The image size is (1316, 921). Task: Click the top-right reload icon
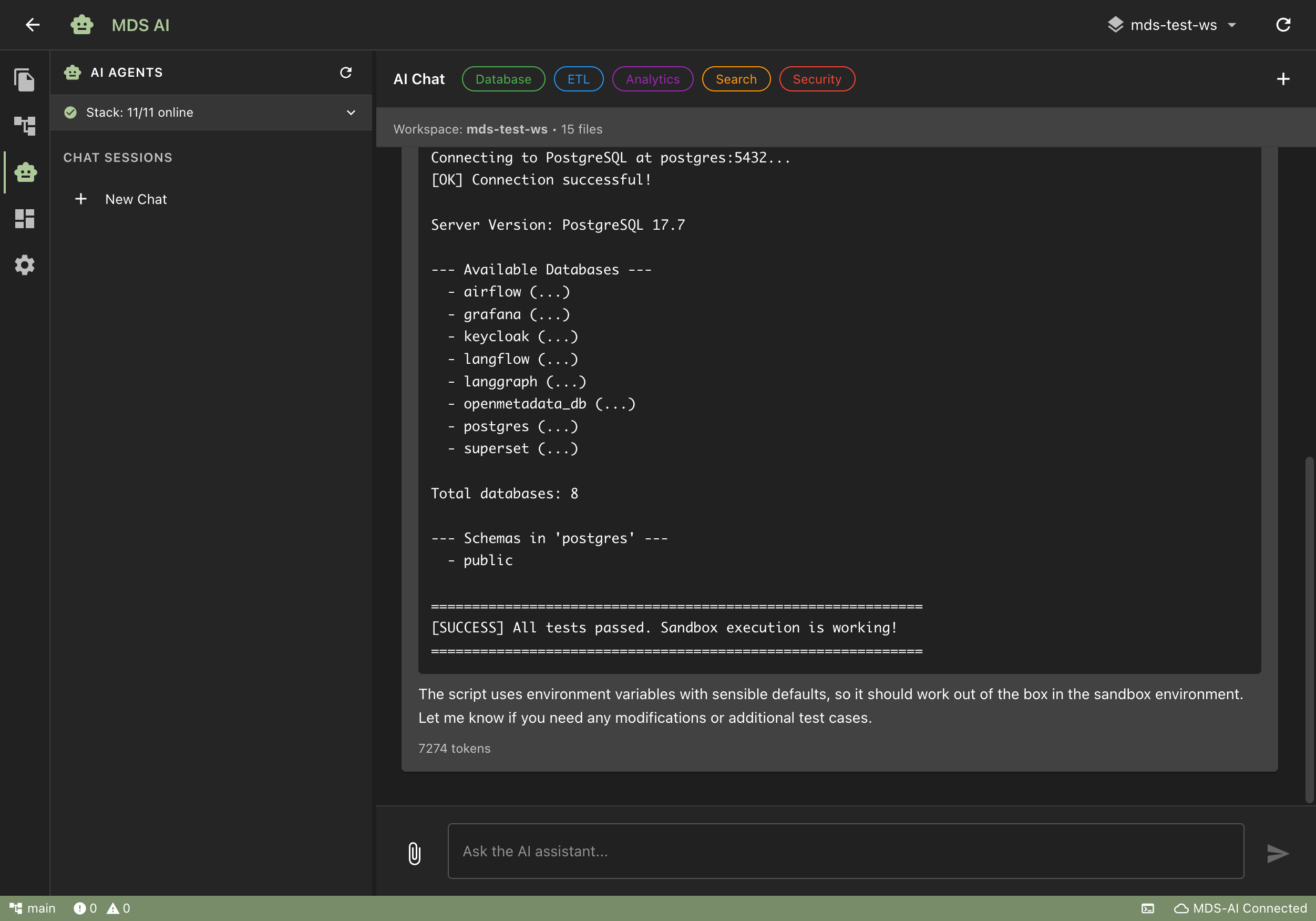tap(1283, 25)
